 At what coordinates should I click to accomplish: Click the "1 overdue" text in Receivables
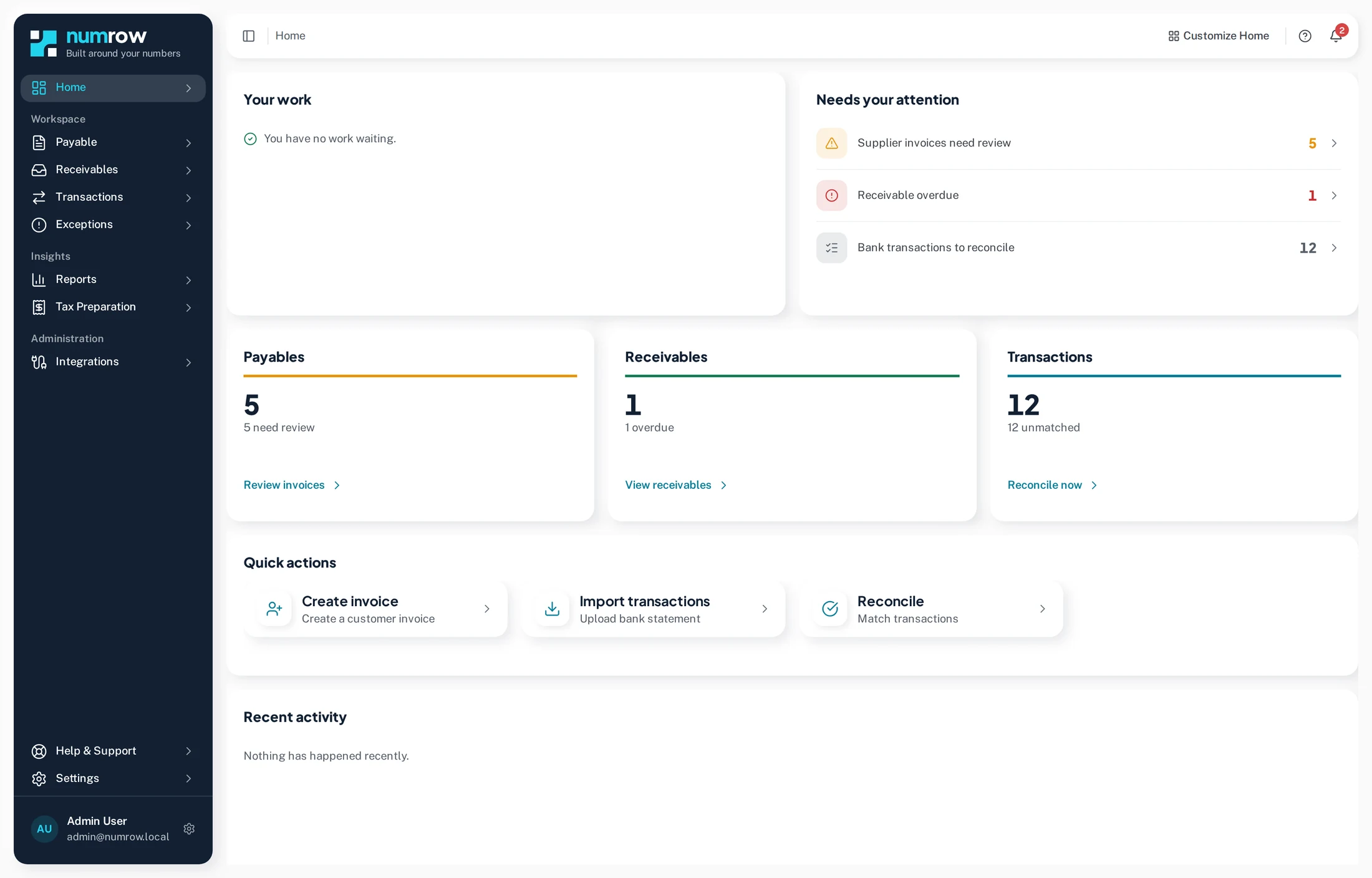coord(649,428)
